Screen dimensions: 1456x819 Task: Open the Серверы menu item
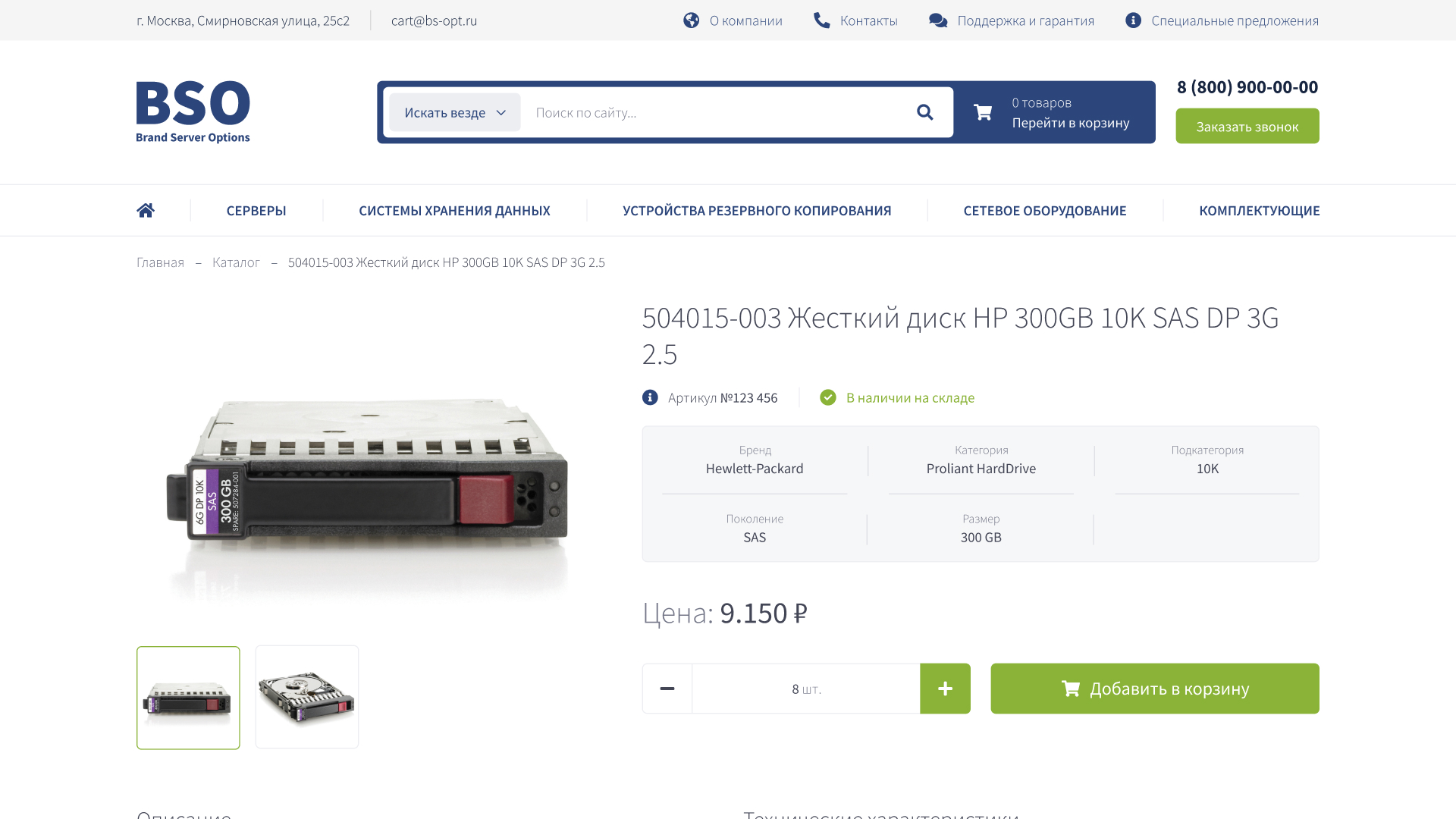tap(256, 211)
